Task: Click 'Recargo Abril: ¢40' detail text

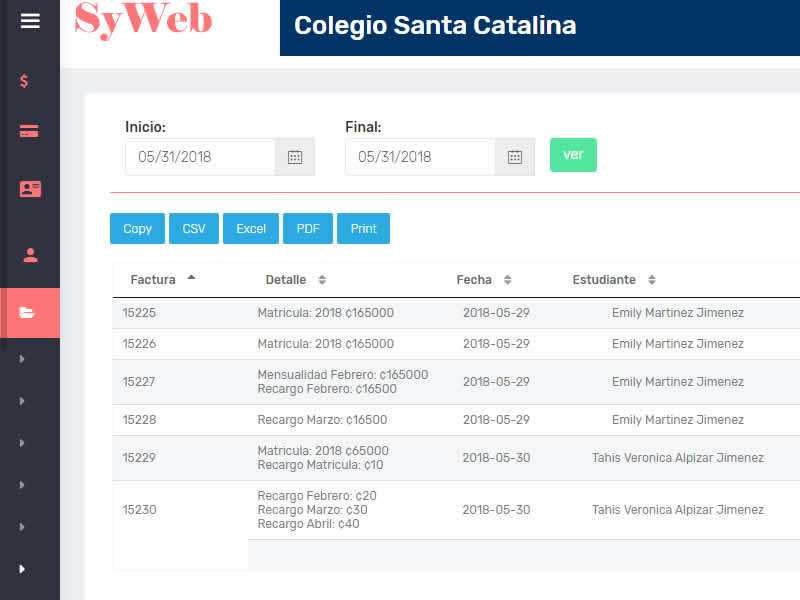Action: click(x=308, y=524)
